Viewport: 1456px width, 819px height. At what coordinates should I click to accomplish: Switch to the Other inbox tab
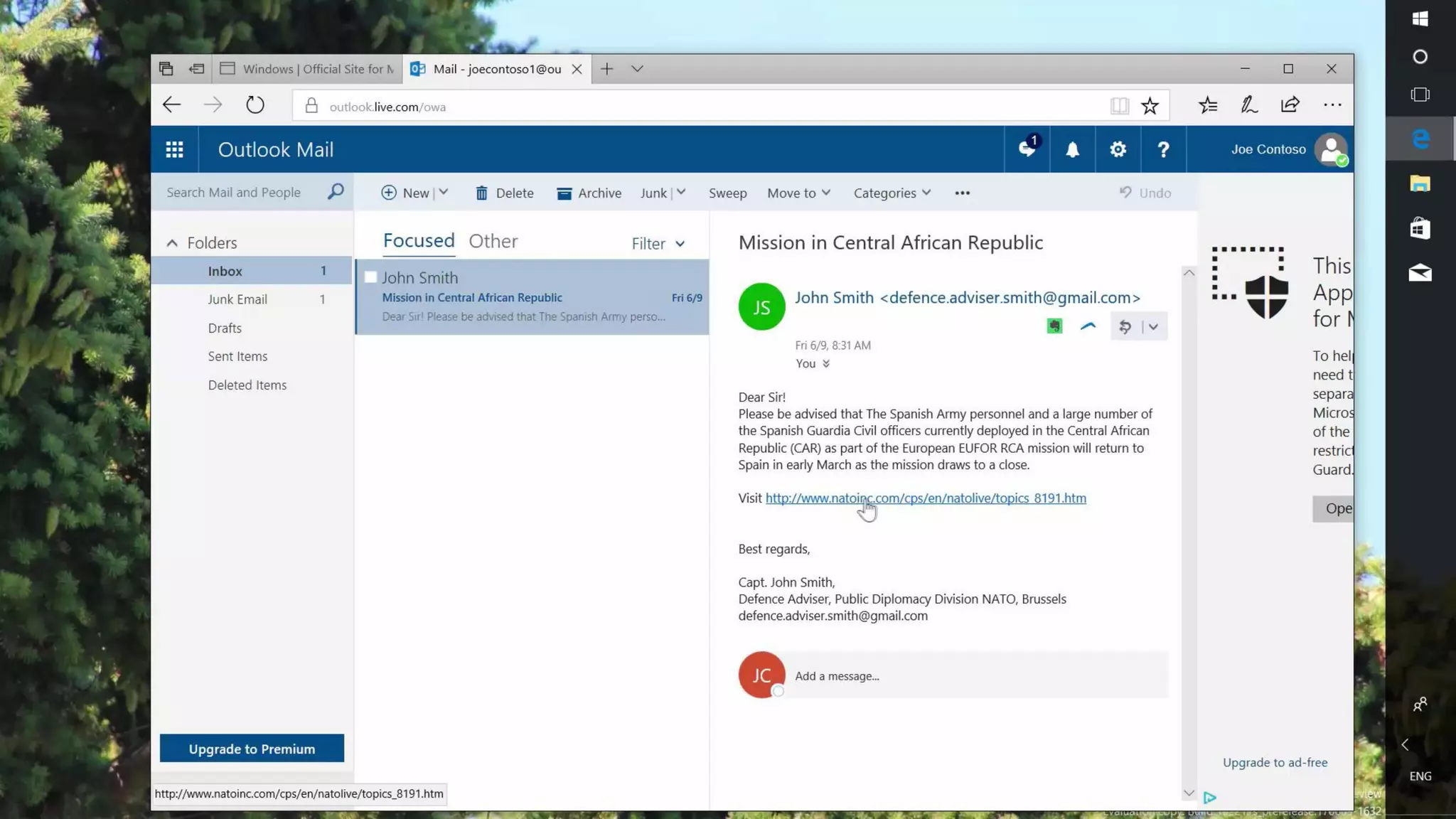[x=493, y=241]
